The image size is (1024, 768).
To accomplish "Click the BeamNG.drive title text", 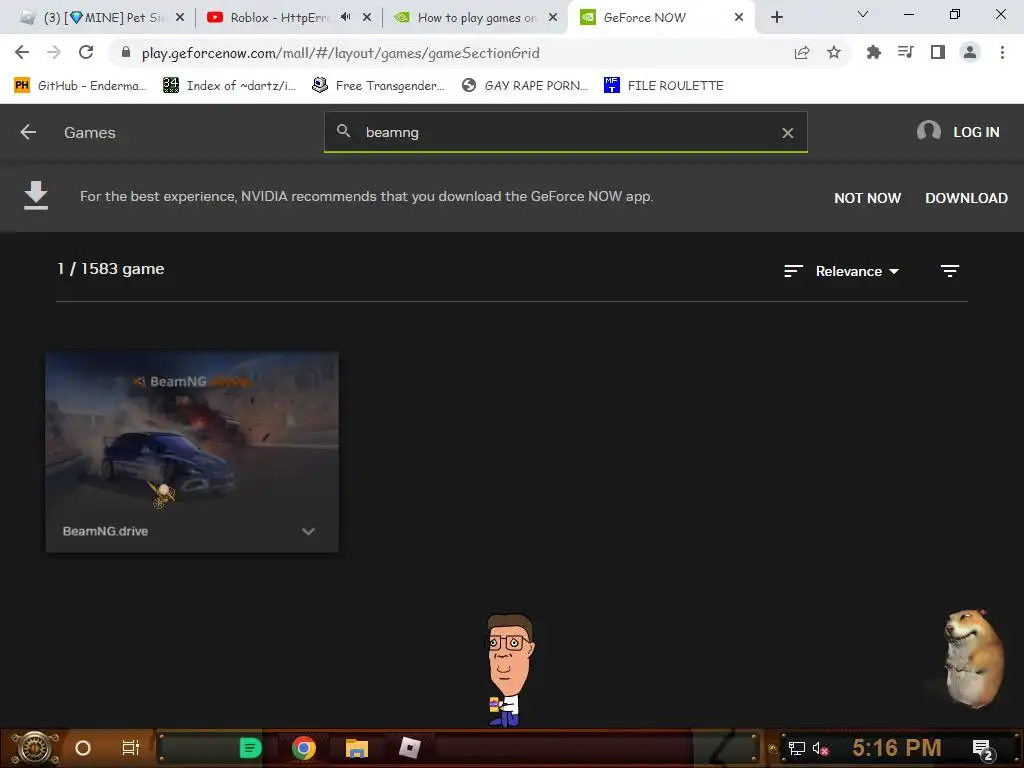I will tap(105, 531).
